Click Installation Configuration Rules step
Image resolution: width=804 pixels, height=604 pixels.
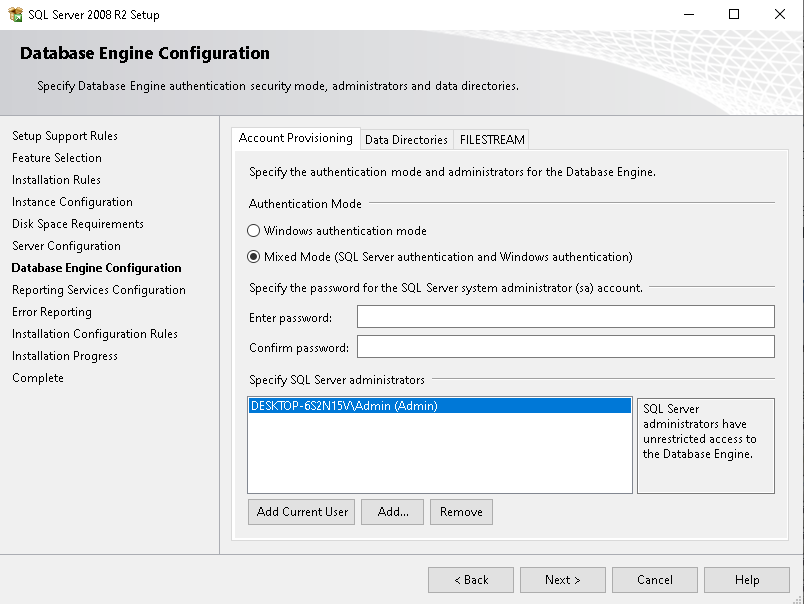coord(95,334)
